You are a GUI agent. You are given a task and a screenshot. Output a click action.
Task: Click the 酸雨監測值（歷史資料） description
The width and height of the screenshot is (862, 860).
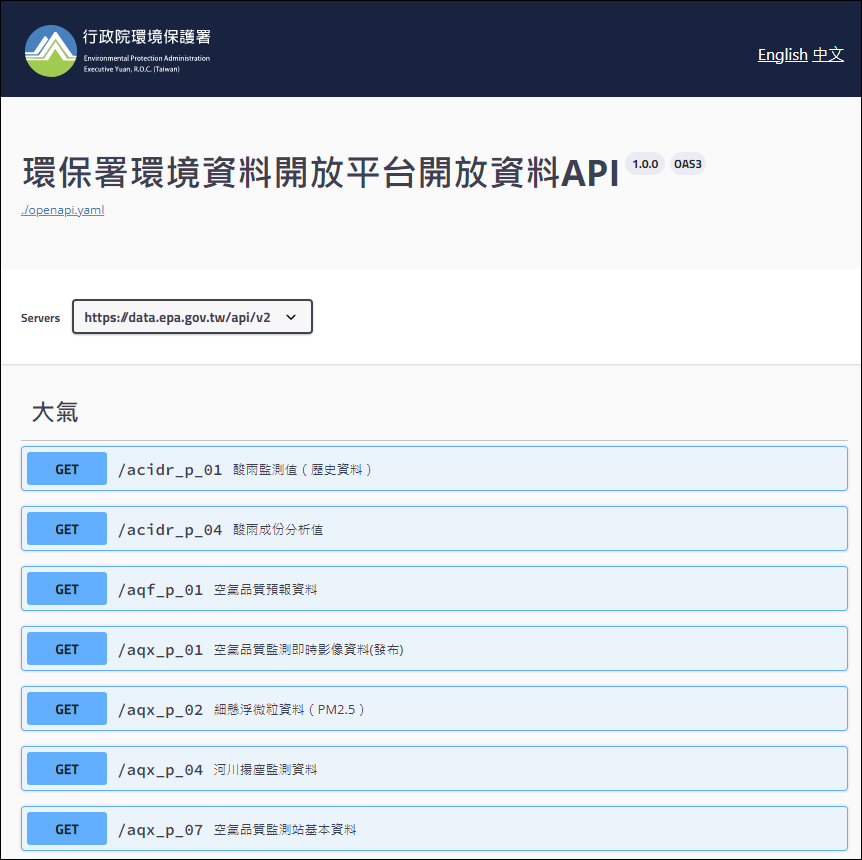pos(303,470)
